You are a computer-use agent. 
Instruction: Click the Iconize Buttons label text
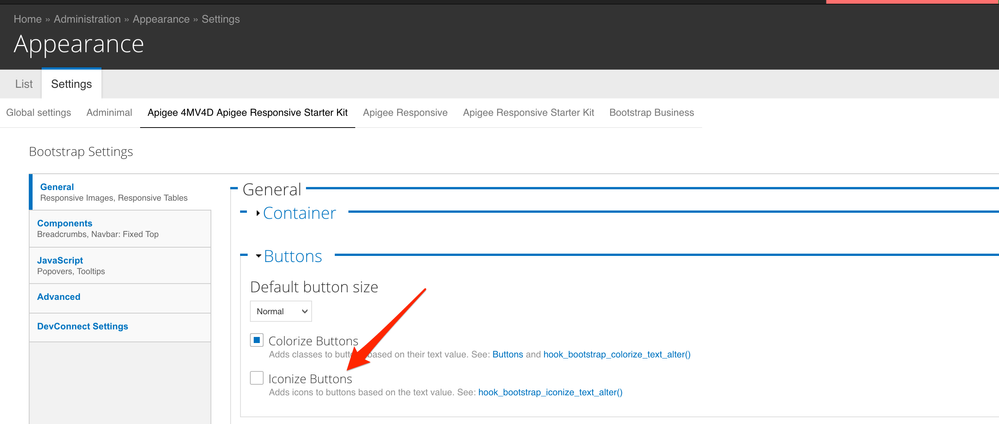[x=310, y=379]
